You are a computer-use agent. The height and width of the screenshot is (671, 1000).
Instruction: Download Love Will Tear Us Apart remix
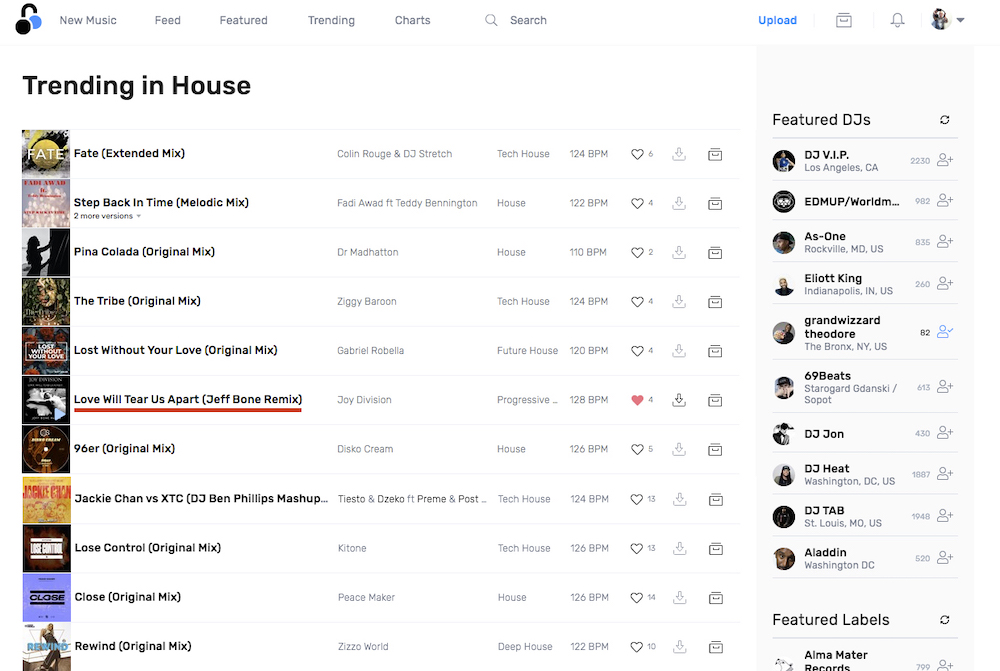pyautogui.click(x=679, y=400)
